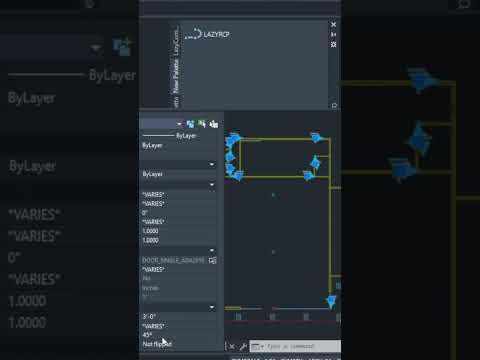Switch to the New Palette tab
This screenshot has height=360, width=480.
[176, 77]
